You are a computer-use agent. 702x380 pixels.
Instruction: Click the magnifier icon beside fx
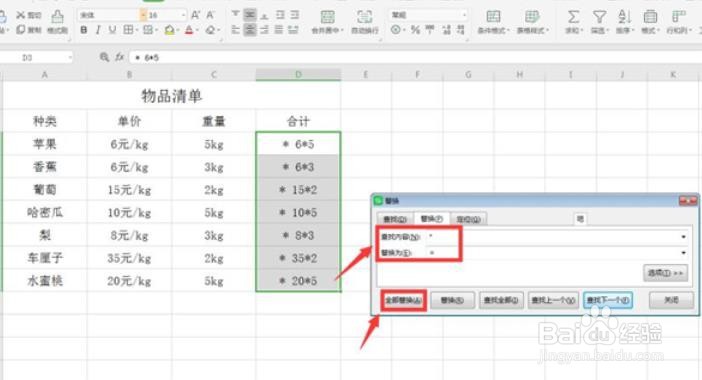[104, 57]
